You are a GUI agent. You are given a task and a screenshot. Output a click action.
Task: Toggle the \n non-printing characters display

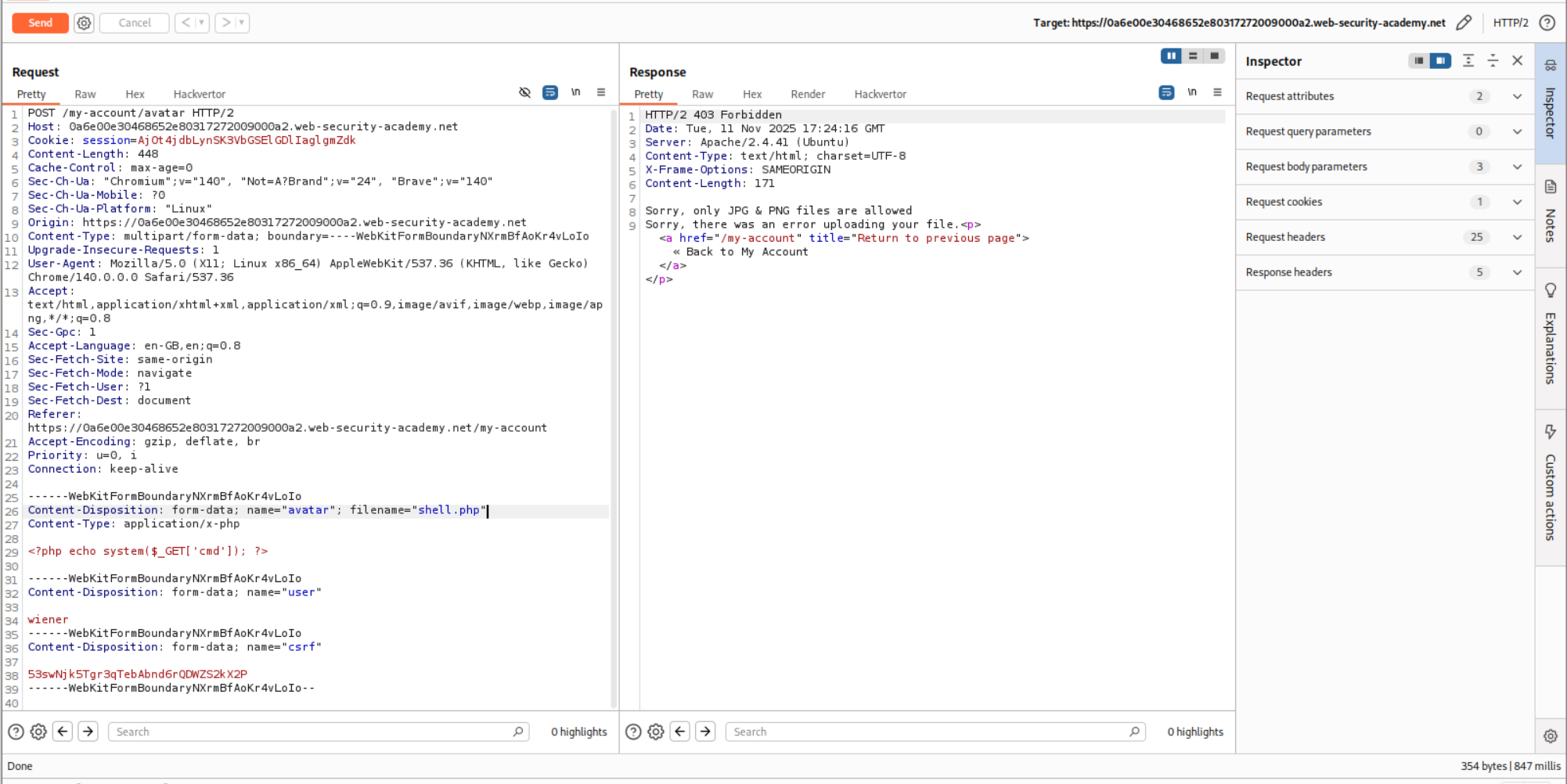(576, 92)
